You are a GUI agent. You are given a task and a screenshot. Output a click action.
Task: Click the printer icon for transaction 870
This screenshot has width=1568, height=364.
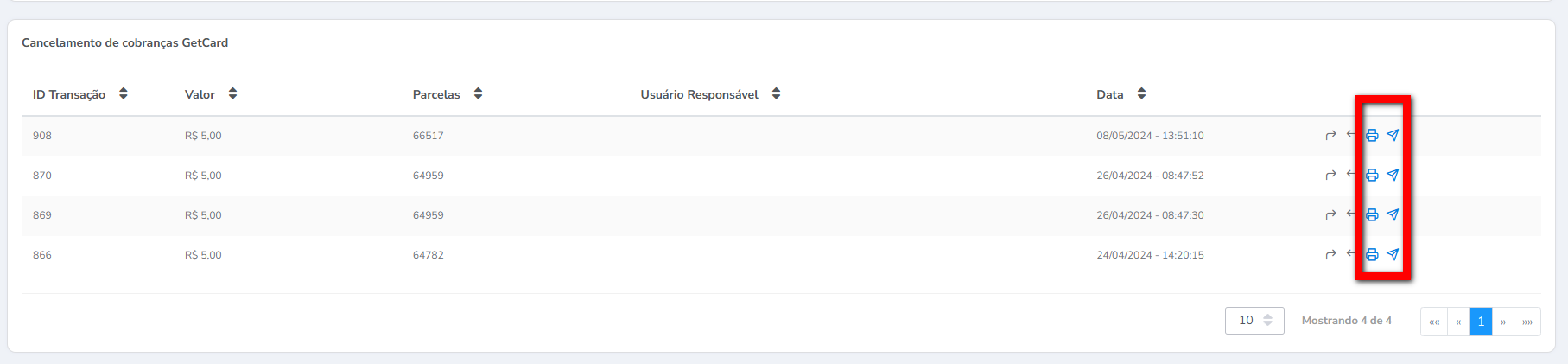pos(1372,175)
